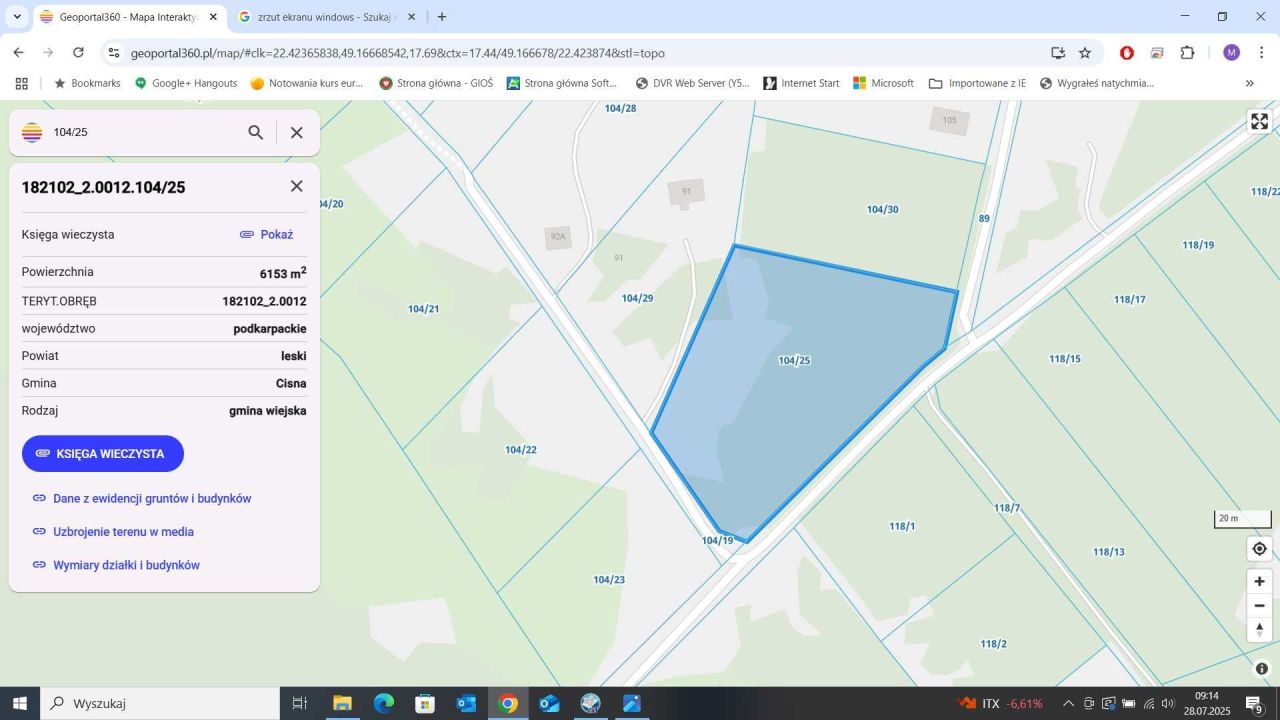Open Uzbrojenie terenu w media link

coord(123,532)
